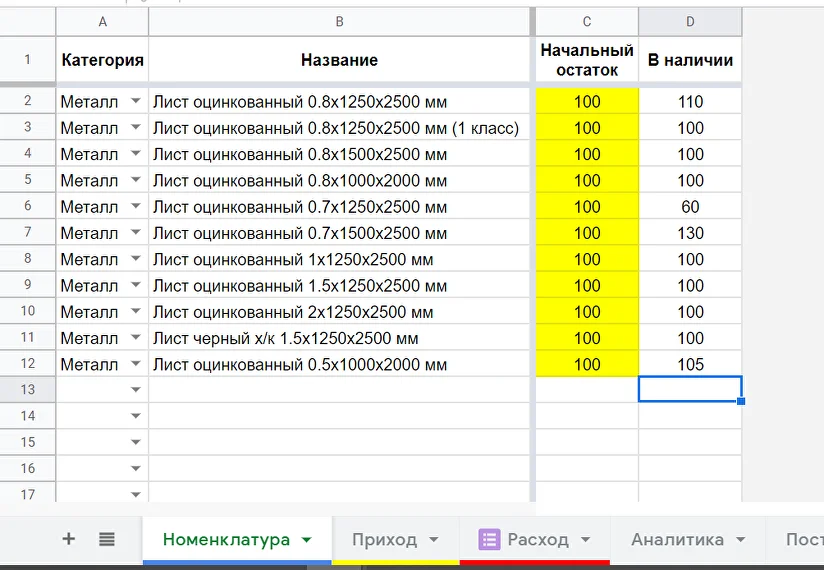Expand category dropdown in row 3
Viewport: 824px width, 570px height.
tap(136, 127)
